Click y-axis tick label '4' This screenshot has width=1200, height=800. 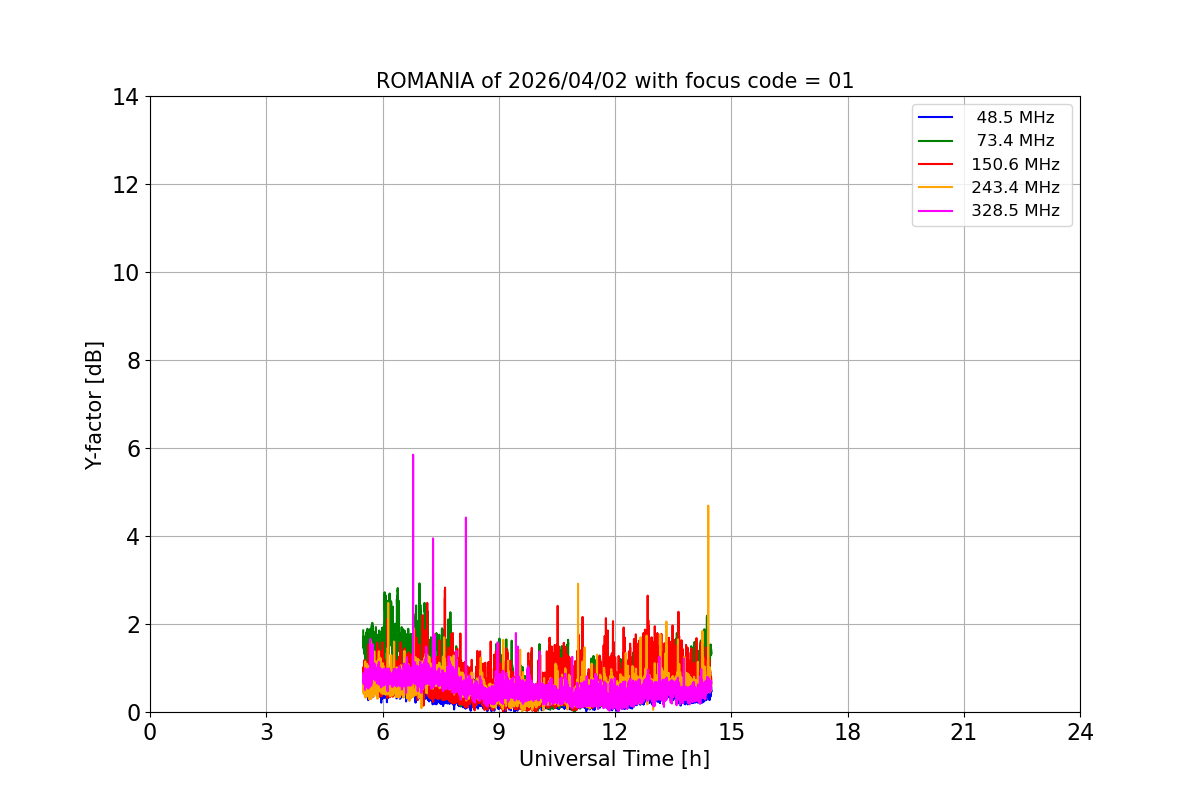point(132,537)
